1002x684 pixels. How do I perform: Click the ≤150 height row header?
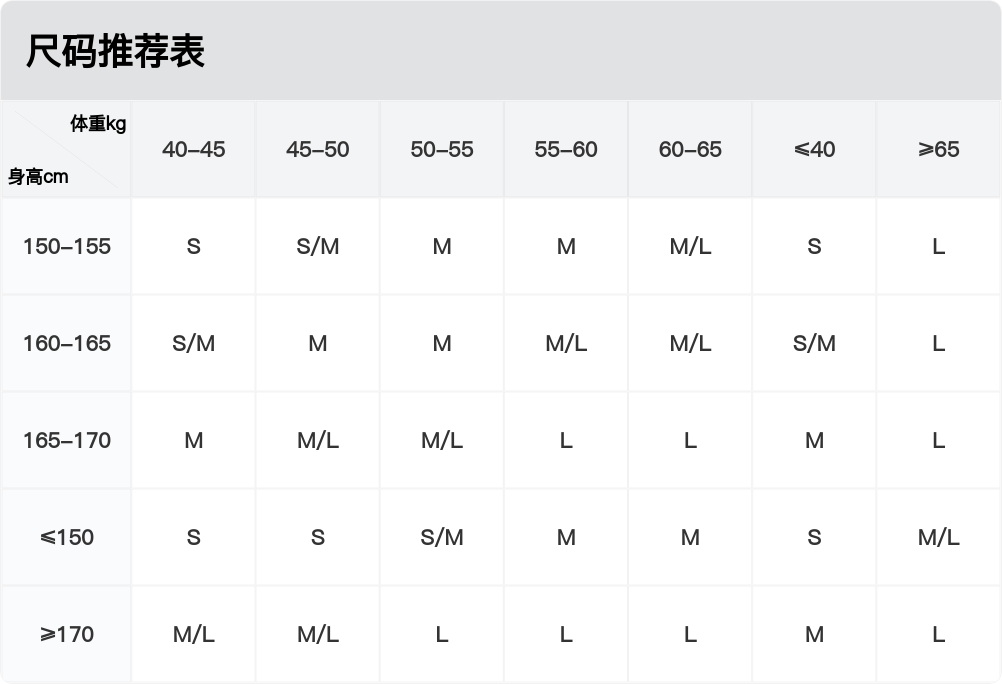[66, 537]
